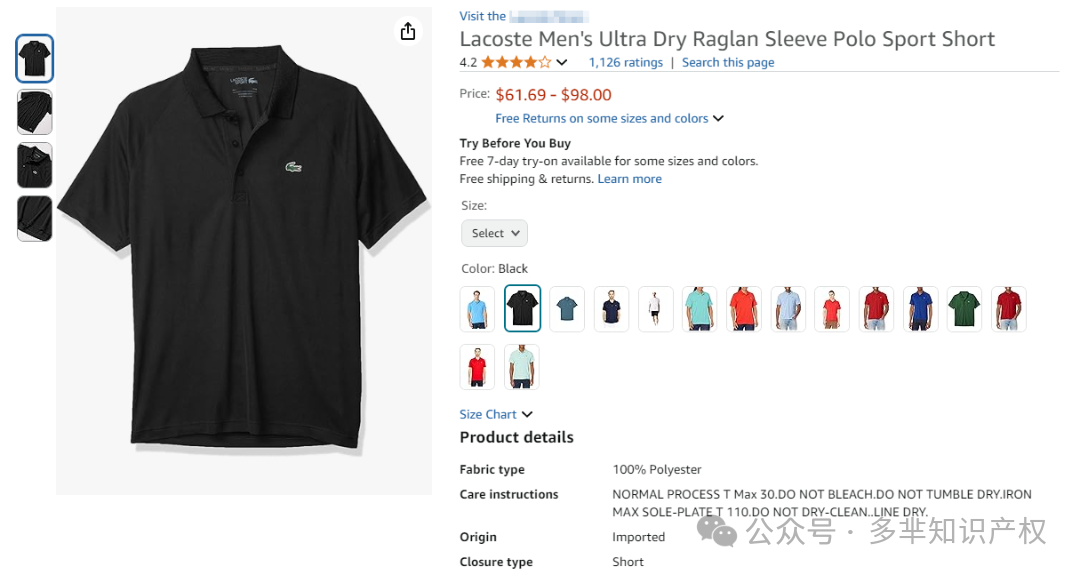Select the light blue polo color swatch
1080x574 pixels.
[478, 308]
